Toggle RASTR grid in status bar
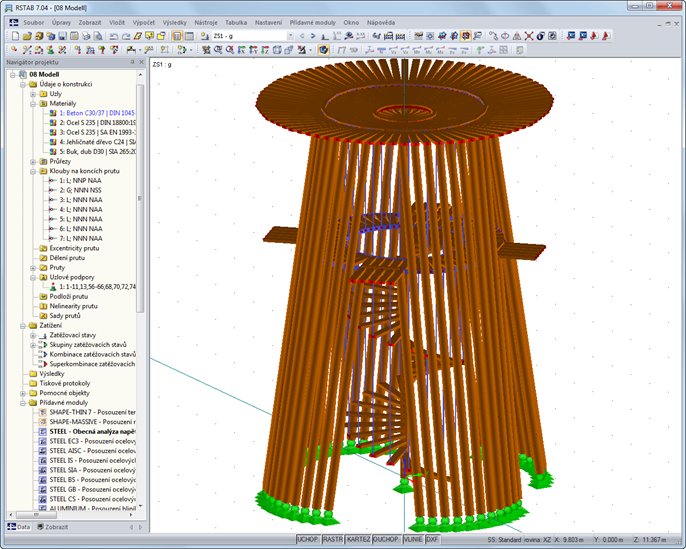 [333, 539]
